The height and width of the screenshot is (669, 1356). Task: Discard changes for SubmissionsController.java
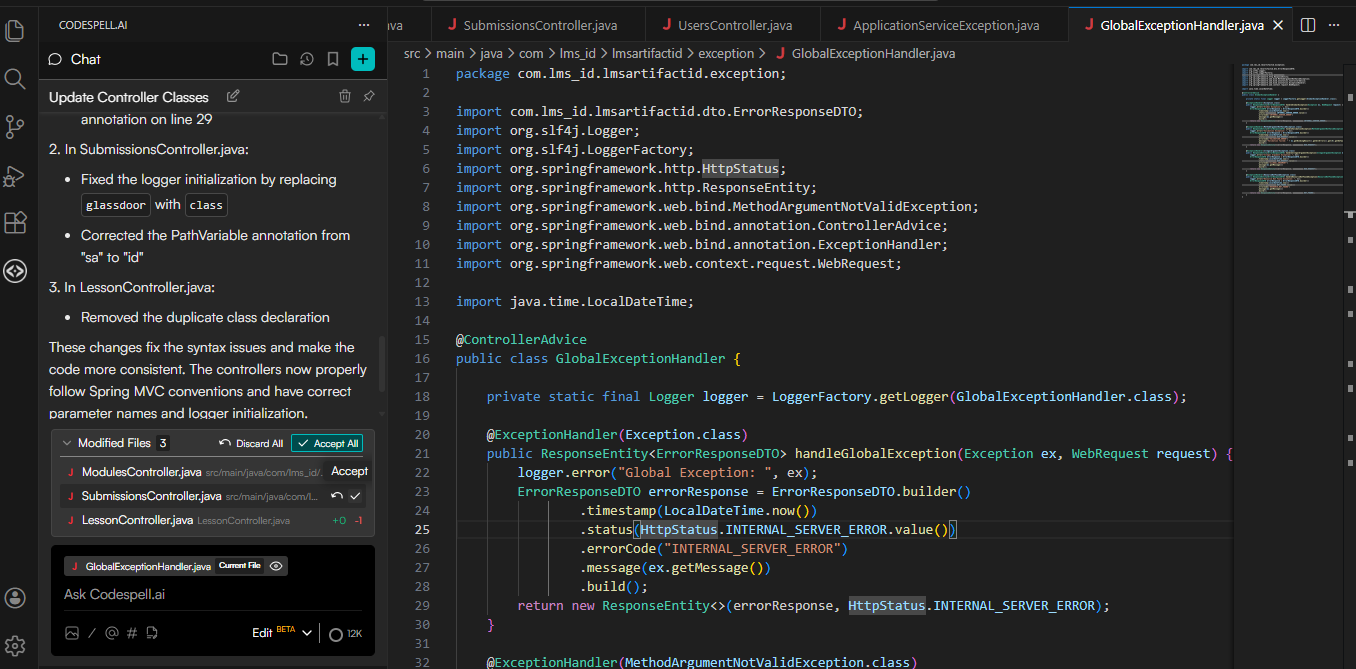(x=338, y=495)
